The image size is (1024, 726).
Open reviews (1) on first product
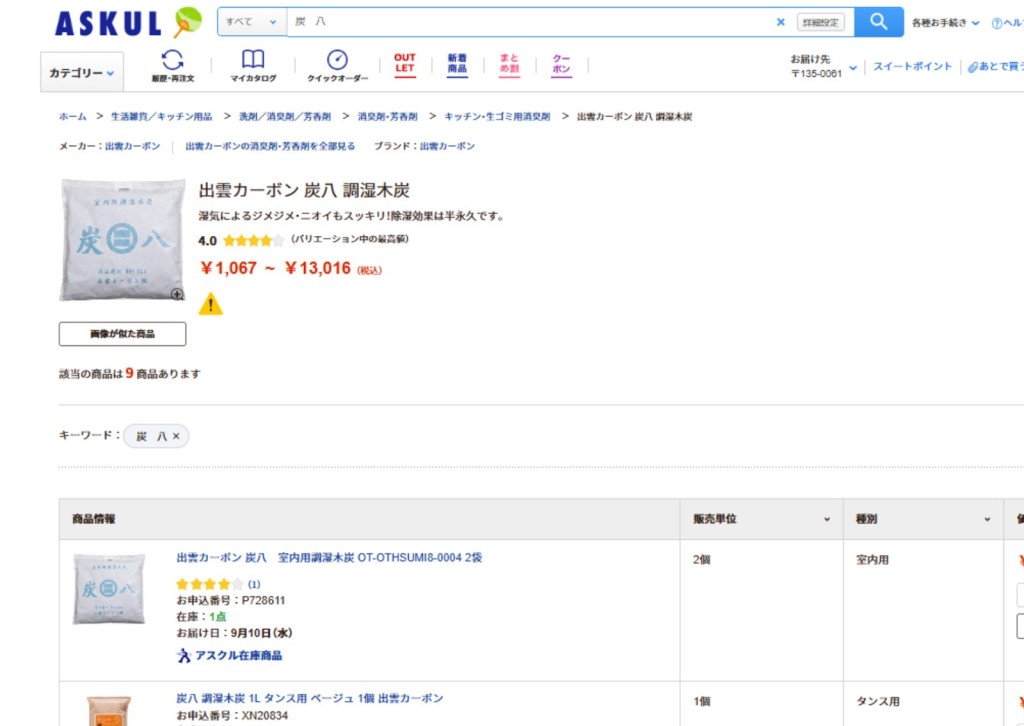click(x=254, y=584)
